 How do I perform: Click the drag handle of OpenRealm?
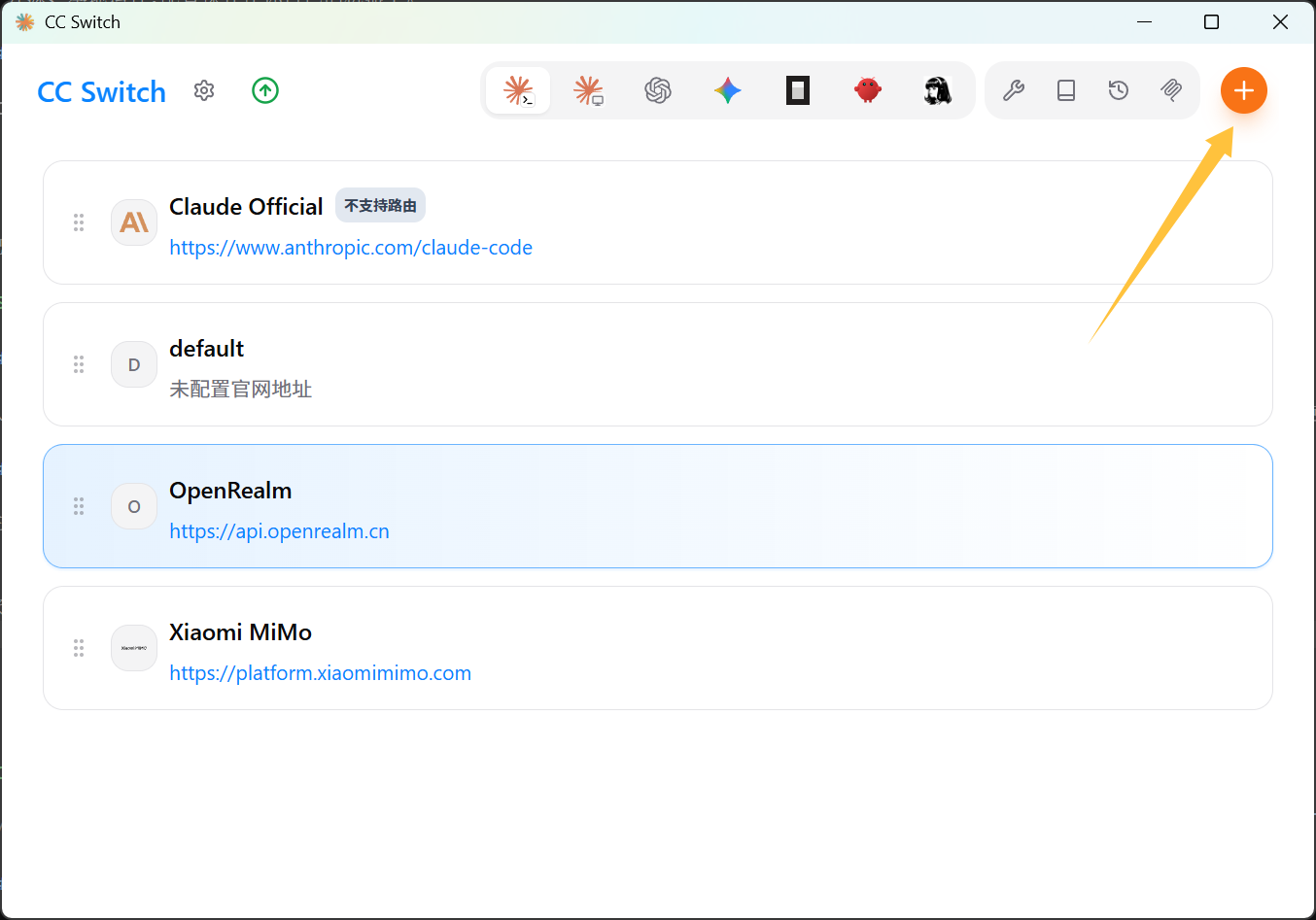coord(79,506)
